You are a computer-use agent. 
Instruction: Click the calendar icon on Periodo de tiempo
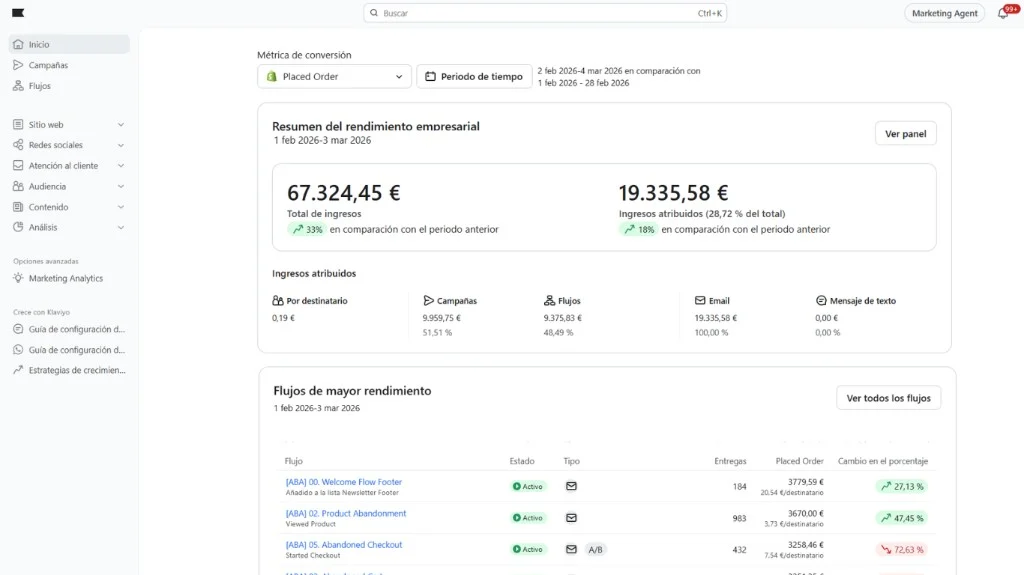tap(430, 76)
